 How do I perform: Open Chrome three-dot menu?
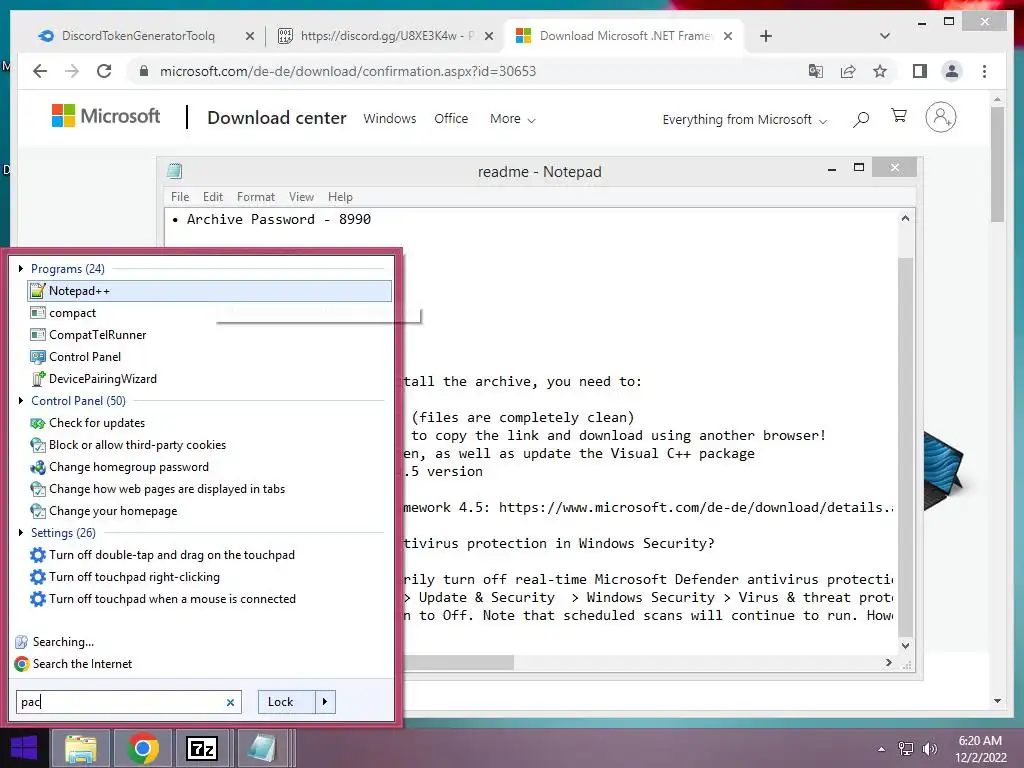(x=984, y=71)
